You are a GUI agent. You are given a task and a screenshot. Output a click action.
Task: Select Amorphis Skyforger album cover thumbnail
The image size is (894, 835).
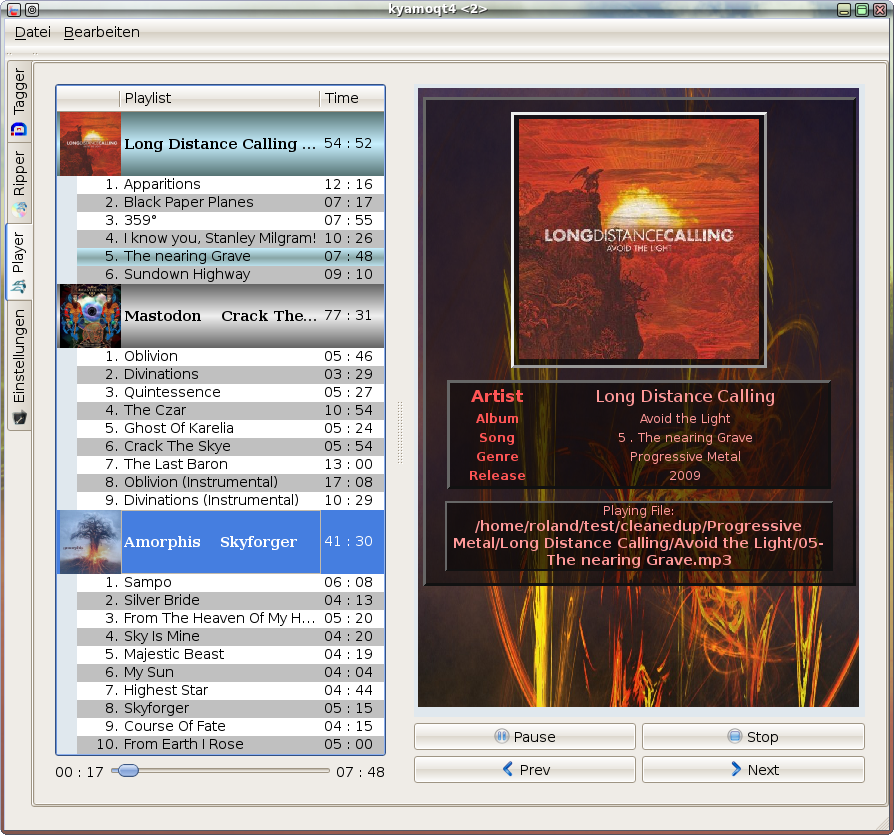[x=90, y=542]
